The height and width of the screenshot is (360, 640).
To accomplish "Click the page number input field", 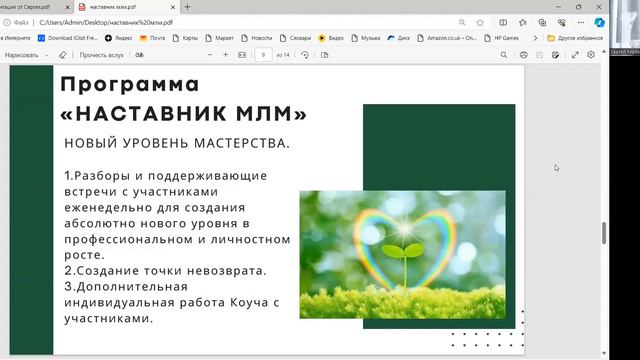I will tap(263, 55).
